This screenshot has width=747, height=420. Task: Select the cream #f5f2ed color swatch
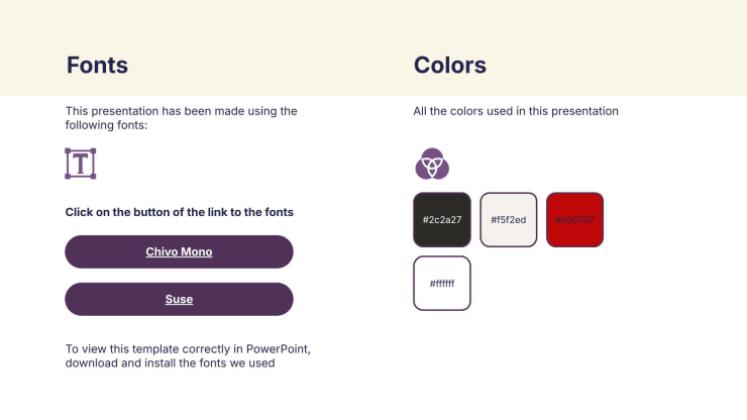click(x=508, y=219)
